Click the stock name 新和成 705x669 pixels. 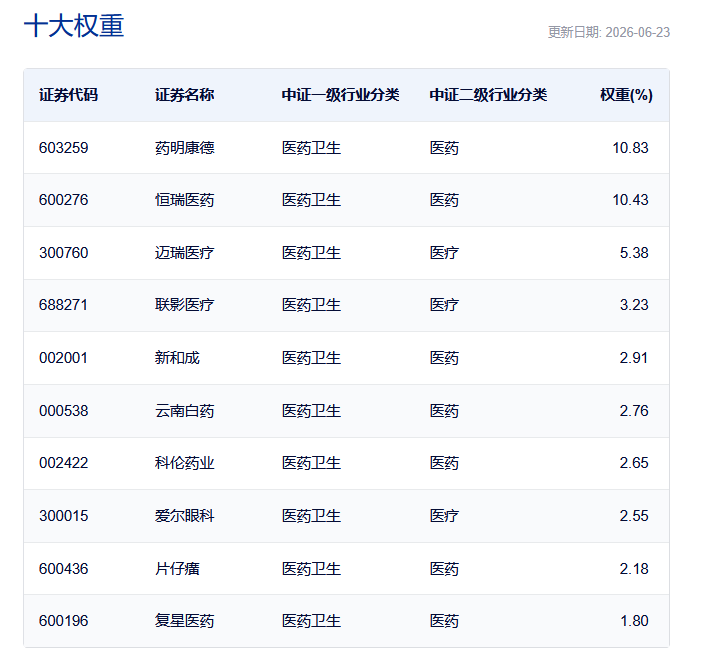pos(177,358)
